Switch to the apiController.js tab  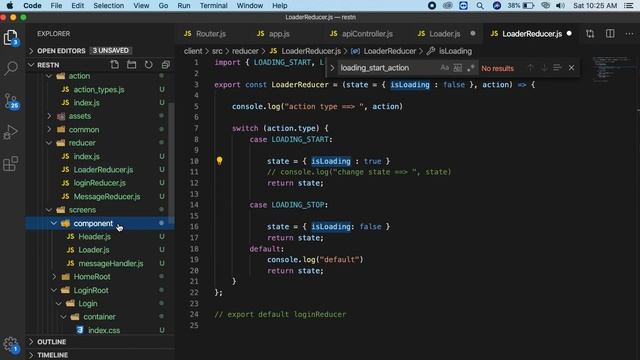(x=362, y=34)
